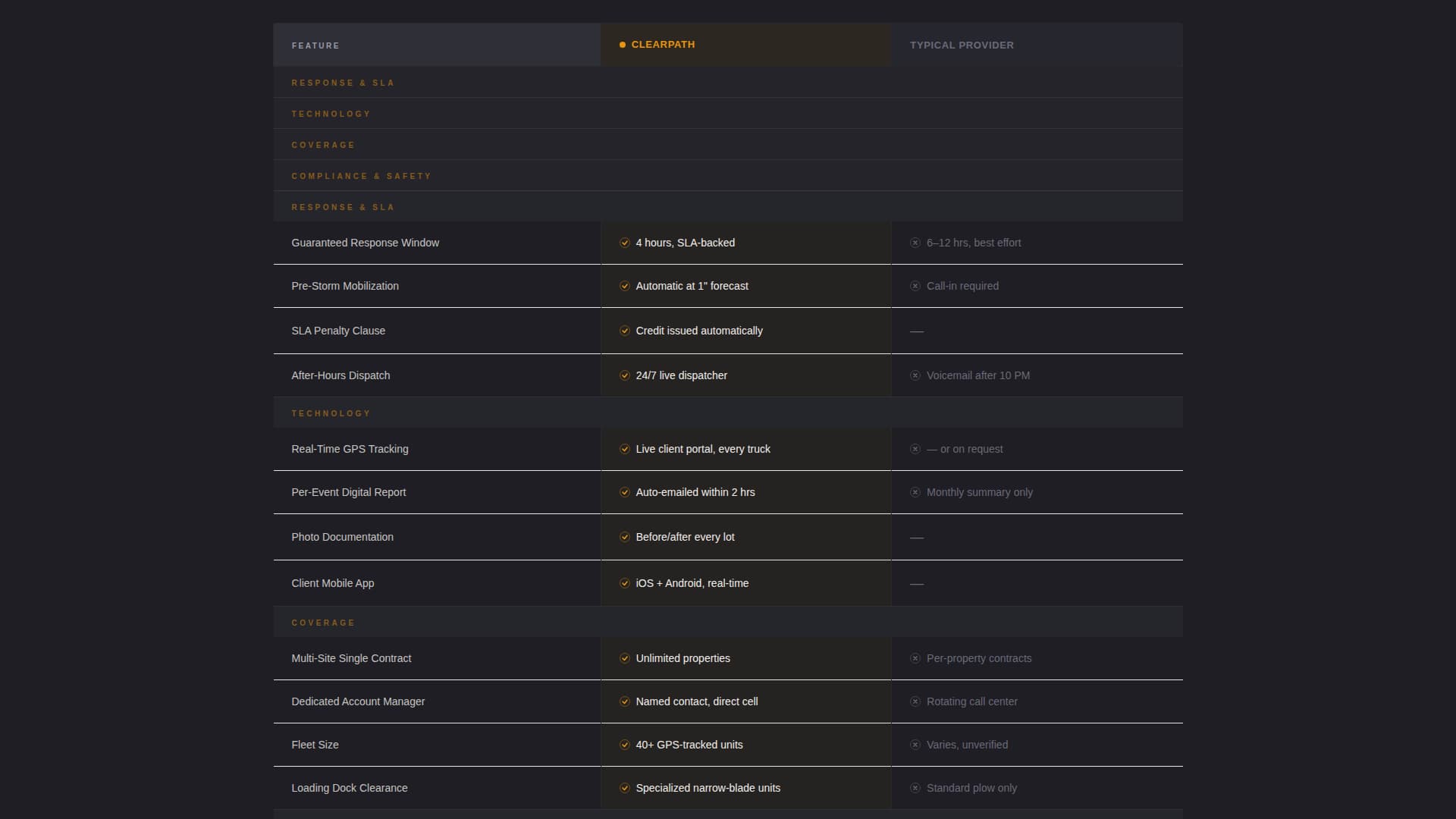Select the "Live client portal, every truck" text

703,449
